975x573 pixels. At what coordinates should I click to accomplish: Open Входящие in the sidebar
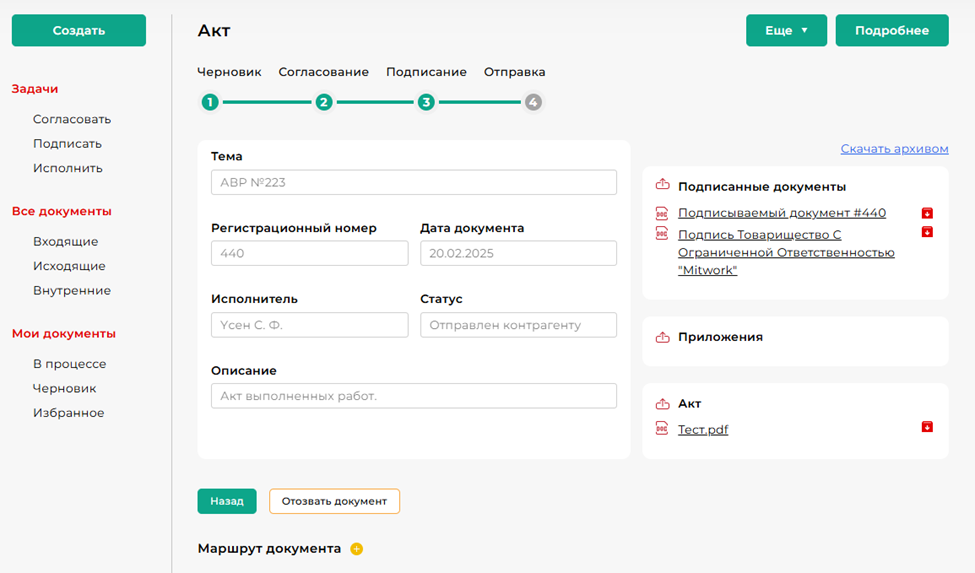(65, 242)
